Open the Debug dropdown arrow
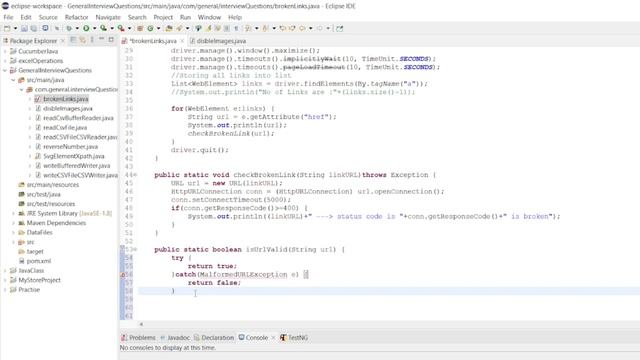The width and height of the screenshot is (640, 360). (77, 28)
